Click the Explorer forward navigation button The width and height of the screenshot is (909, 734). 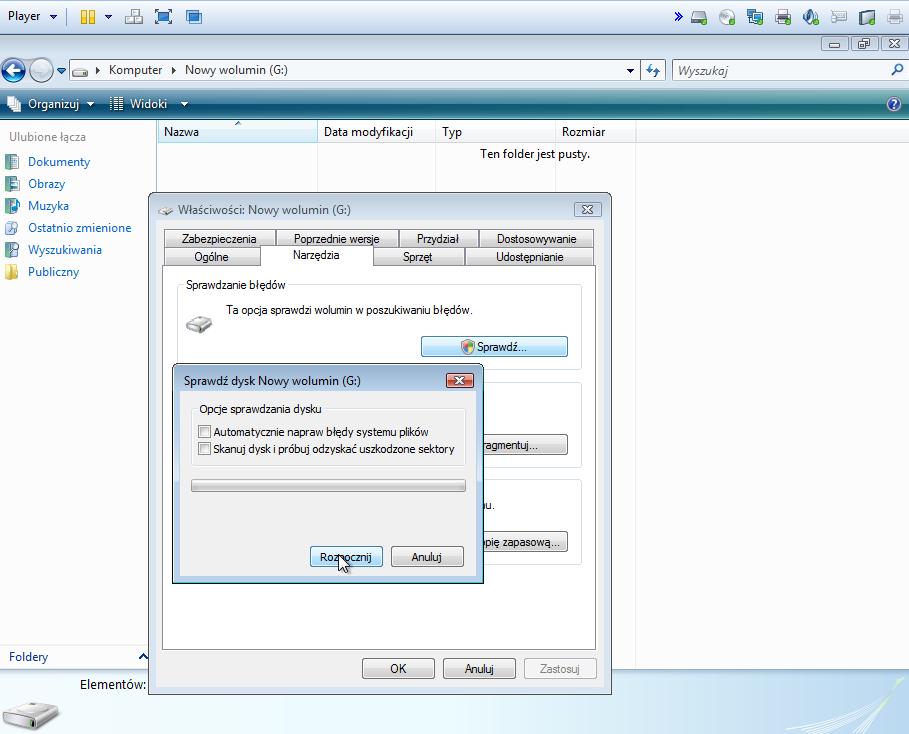41,71
